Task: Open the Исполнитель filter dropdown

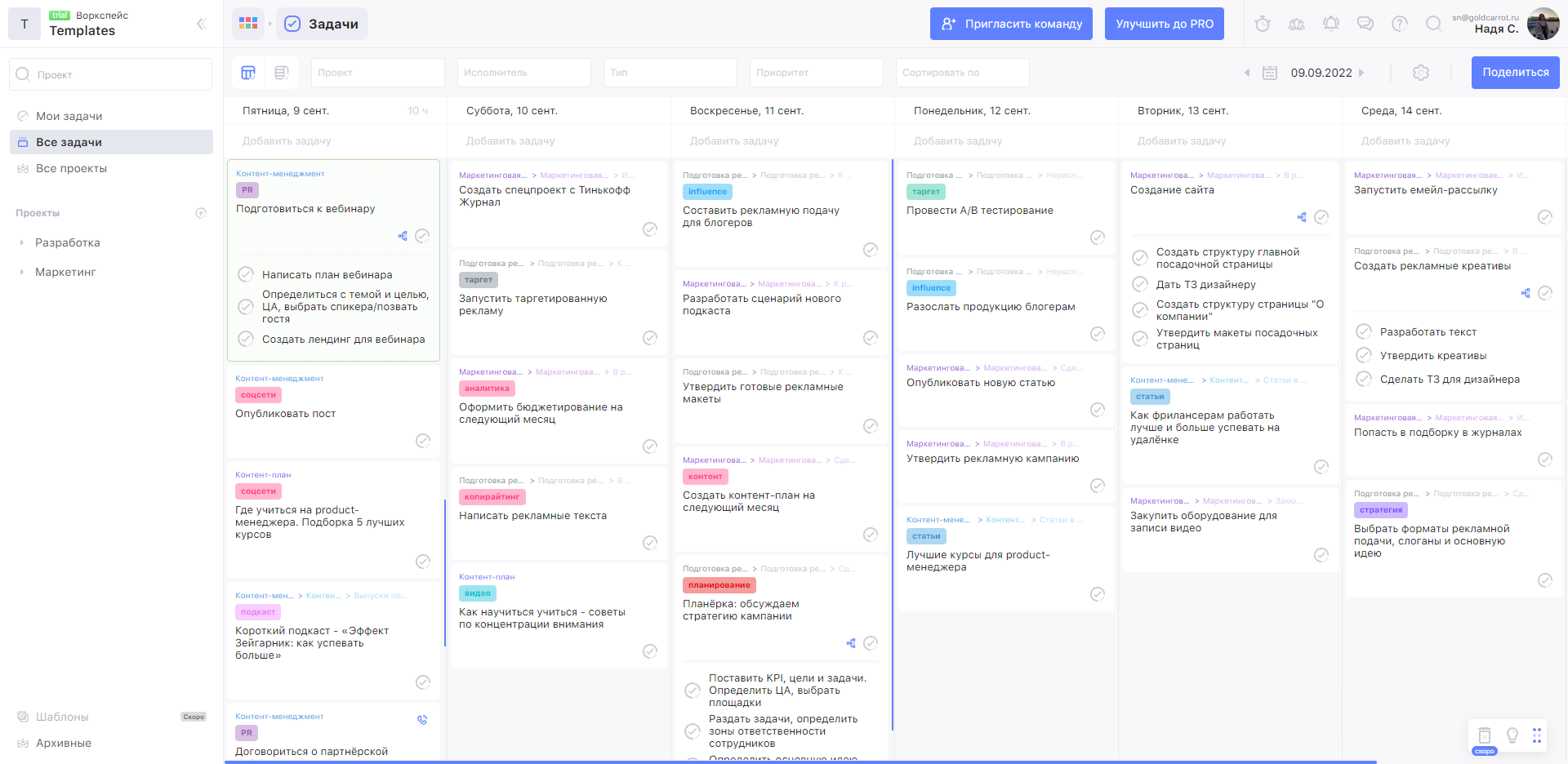Action: pos(524,73)
